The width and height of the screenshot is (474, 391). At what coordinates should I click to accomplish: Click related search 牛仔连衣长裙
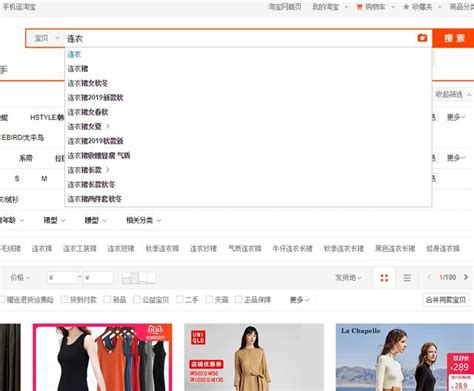(292, 249)
